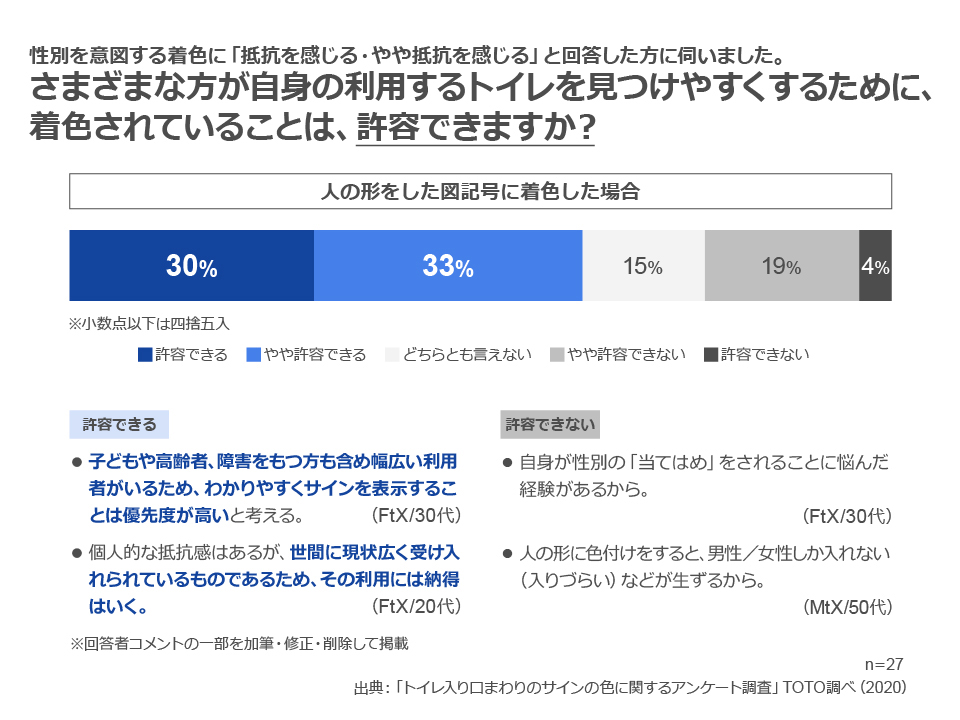Click the 子どもや高齢者 highlighted comment
This screenshot has width=960, height=720.
pyautogui.click(x=273, y=488)
